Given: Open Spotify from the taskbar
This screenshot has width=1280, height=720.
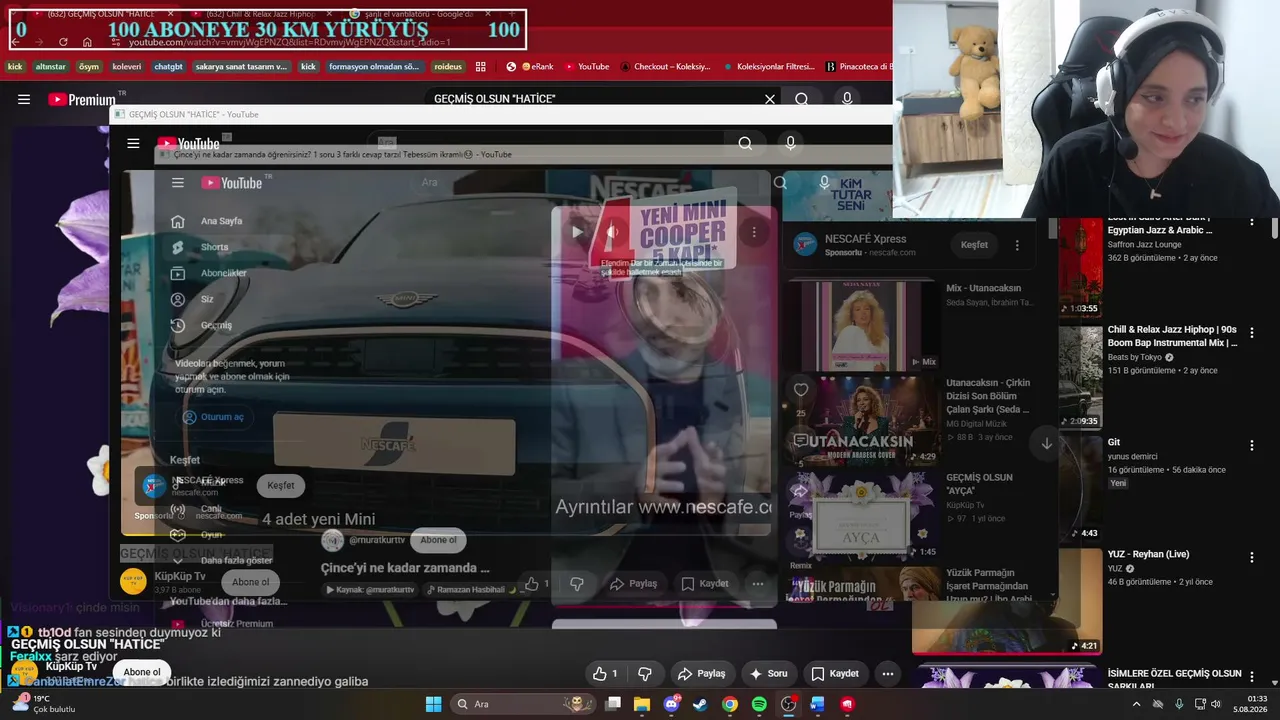Looking at the screenshot, I should coord(759,704).
